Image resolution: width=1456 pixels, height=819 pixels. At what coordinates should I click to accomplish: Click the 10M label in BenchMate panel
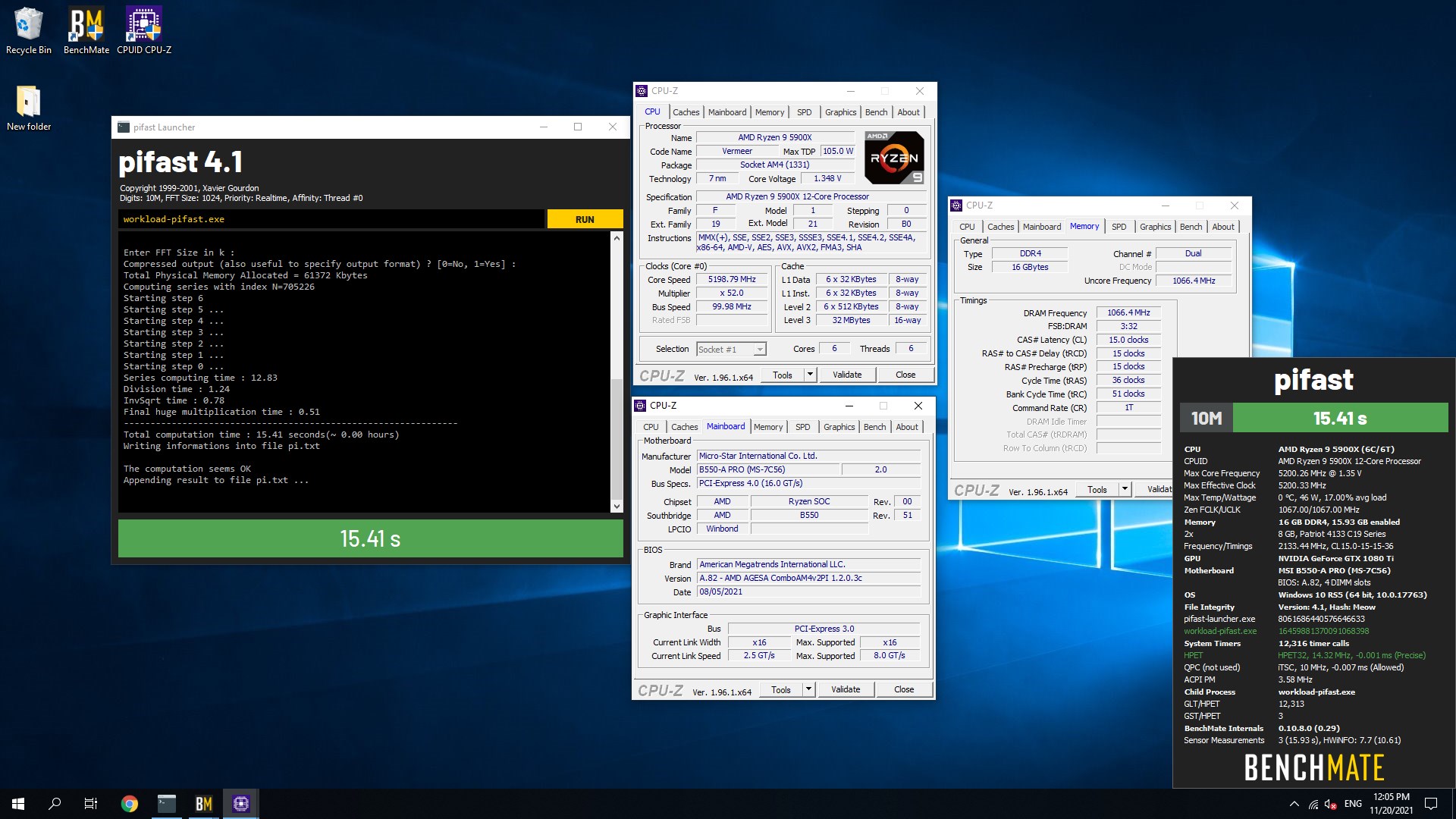pyautogui.click(x=1207, y=418)
